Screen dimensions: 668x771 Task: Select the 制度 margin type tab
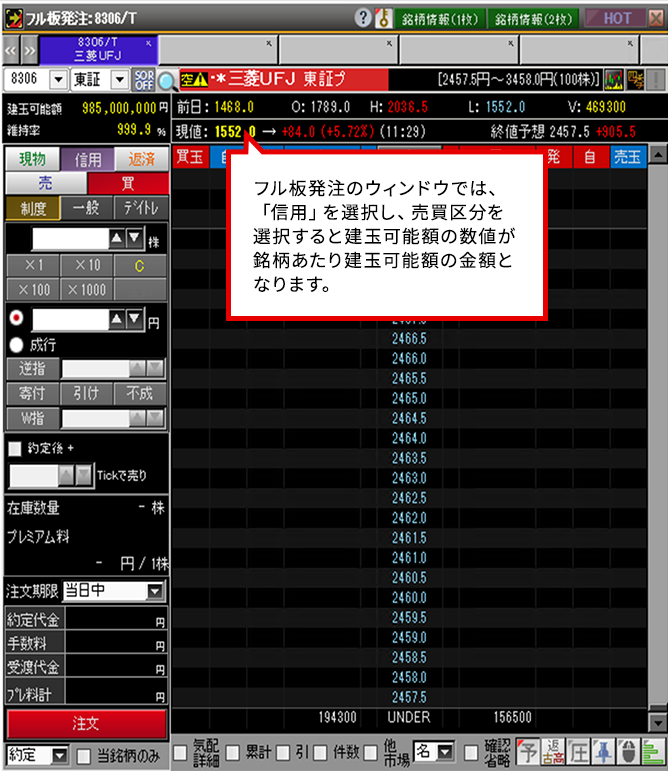pyautogui.click(x=33, y=208)
